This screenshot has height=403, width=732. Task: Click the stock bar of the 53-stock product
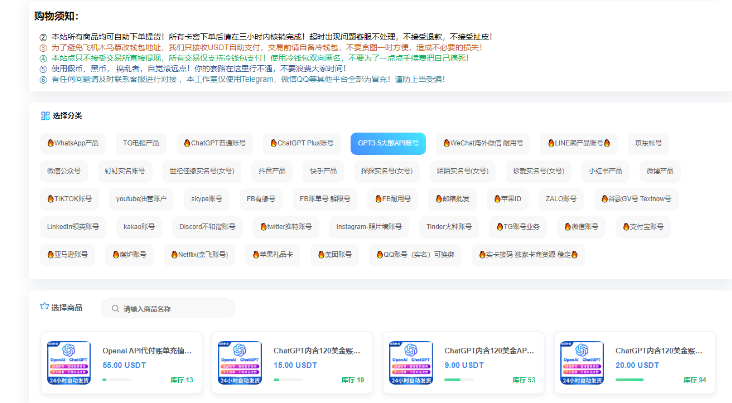point(459,380)
